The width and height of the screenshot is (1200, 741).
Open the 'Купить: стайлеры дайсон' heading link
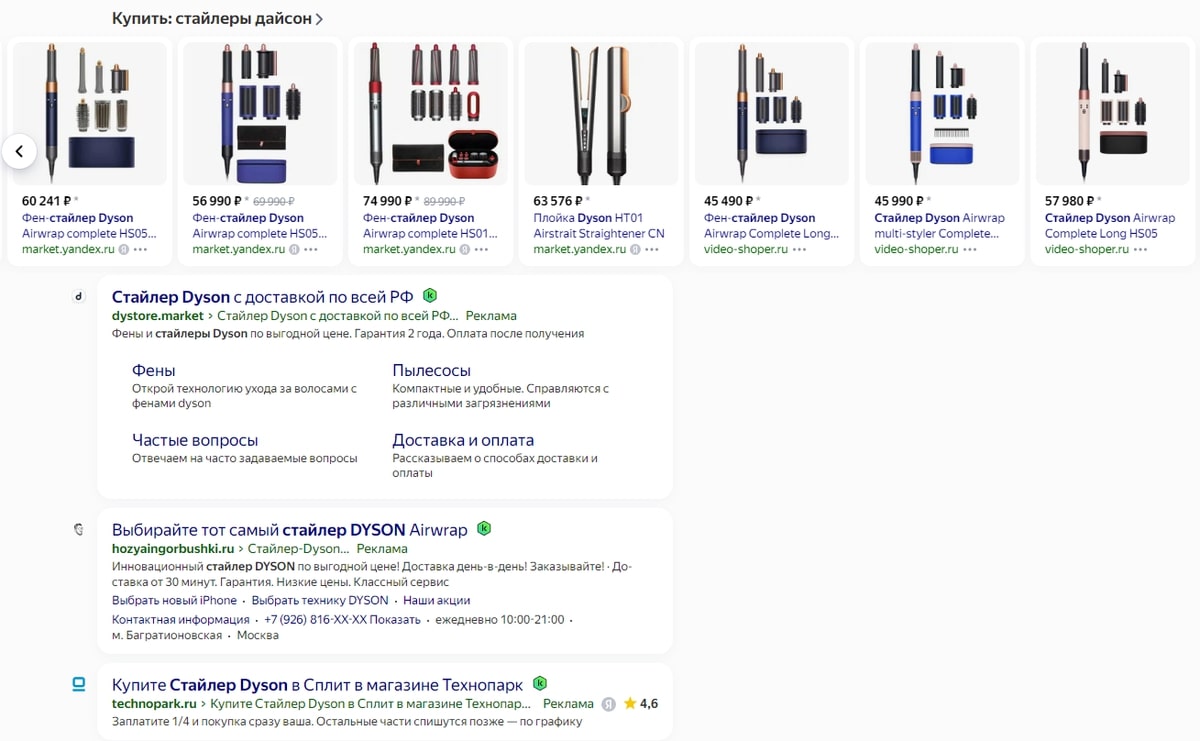pos(217,19)
